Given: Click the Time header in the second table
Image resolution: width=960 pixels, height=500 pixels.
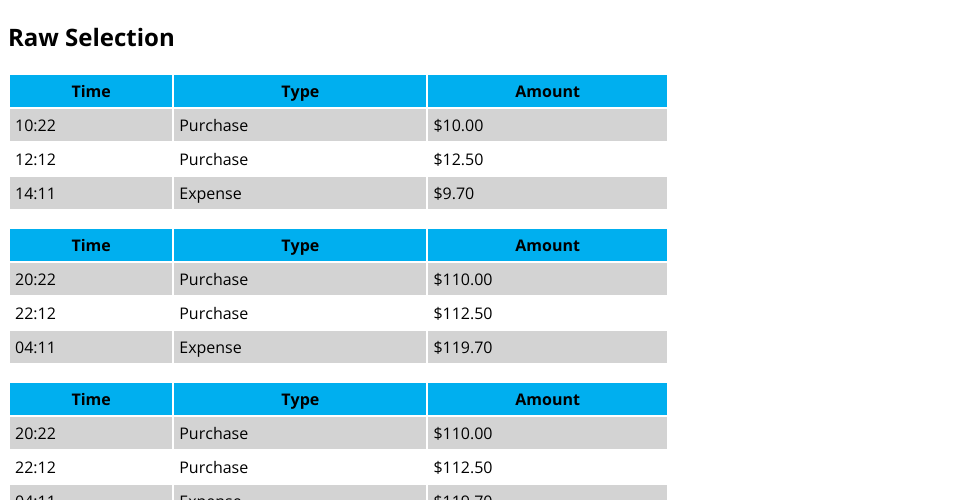Looking at the screenshot, I should [91, 245].
